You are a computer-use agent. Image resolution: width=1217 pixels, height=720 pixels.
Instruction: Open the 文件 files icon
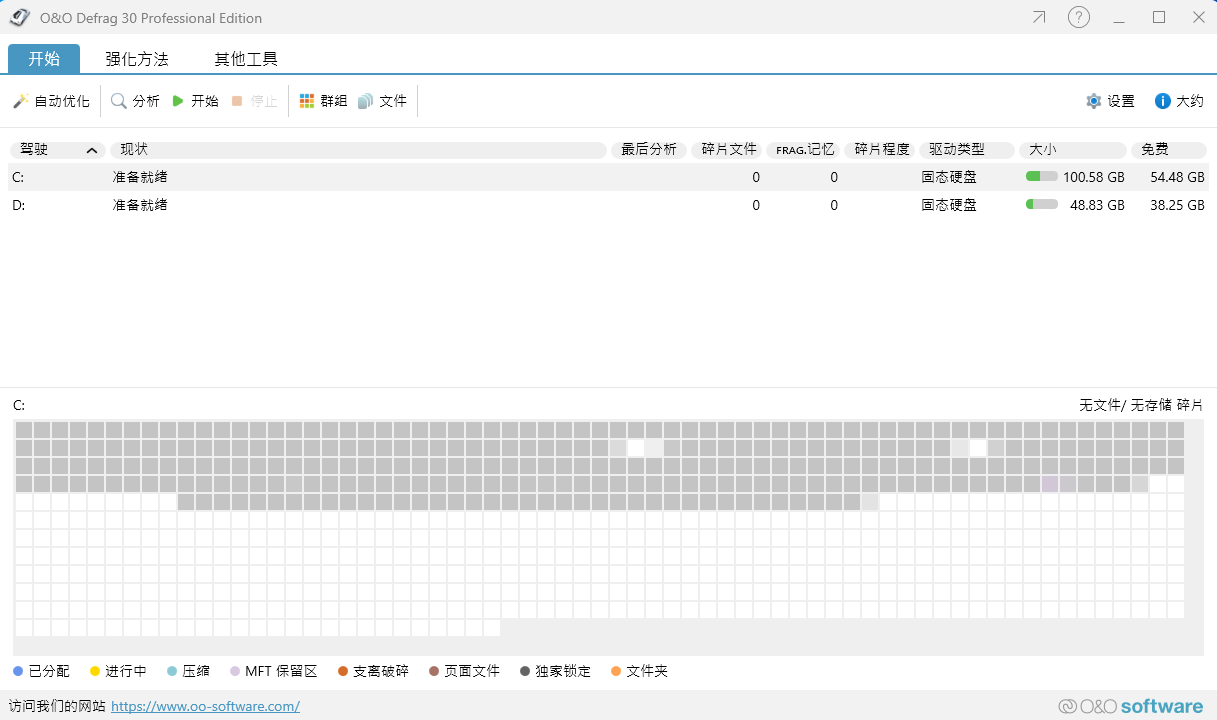pyautogui.click(x=365, y=101)
